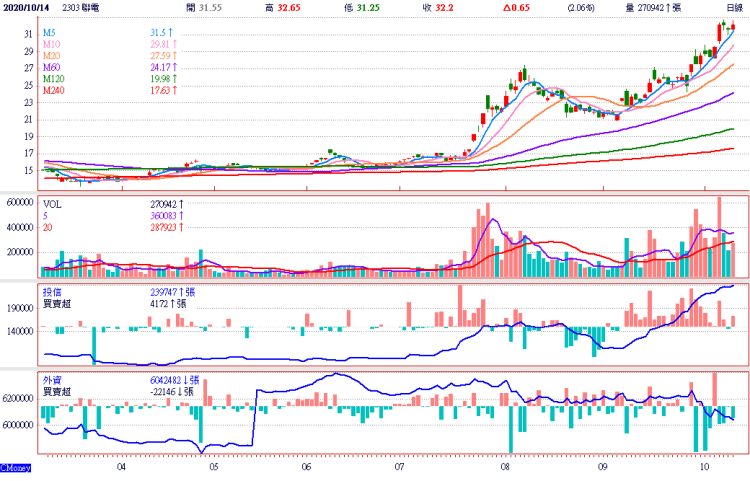The image size is (750, 481).
Task: Select the M5 moving average legend
Action: pos(49,33)
